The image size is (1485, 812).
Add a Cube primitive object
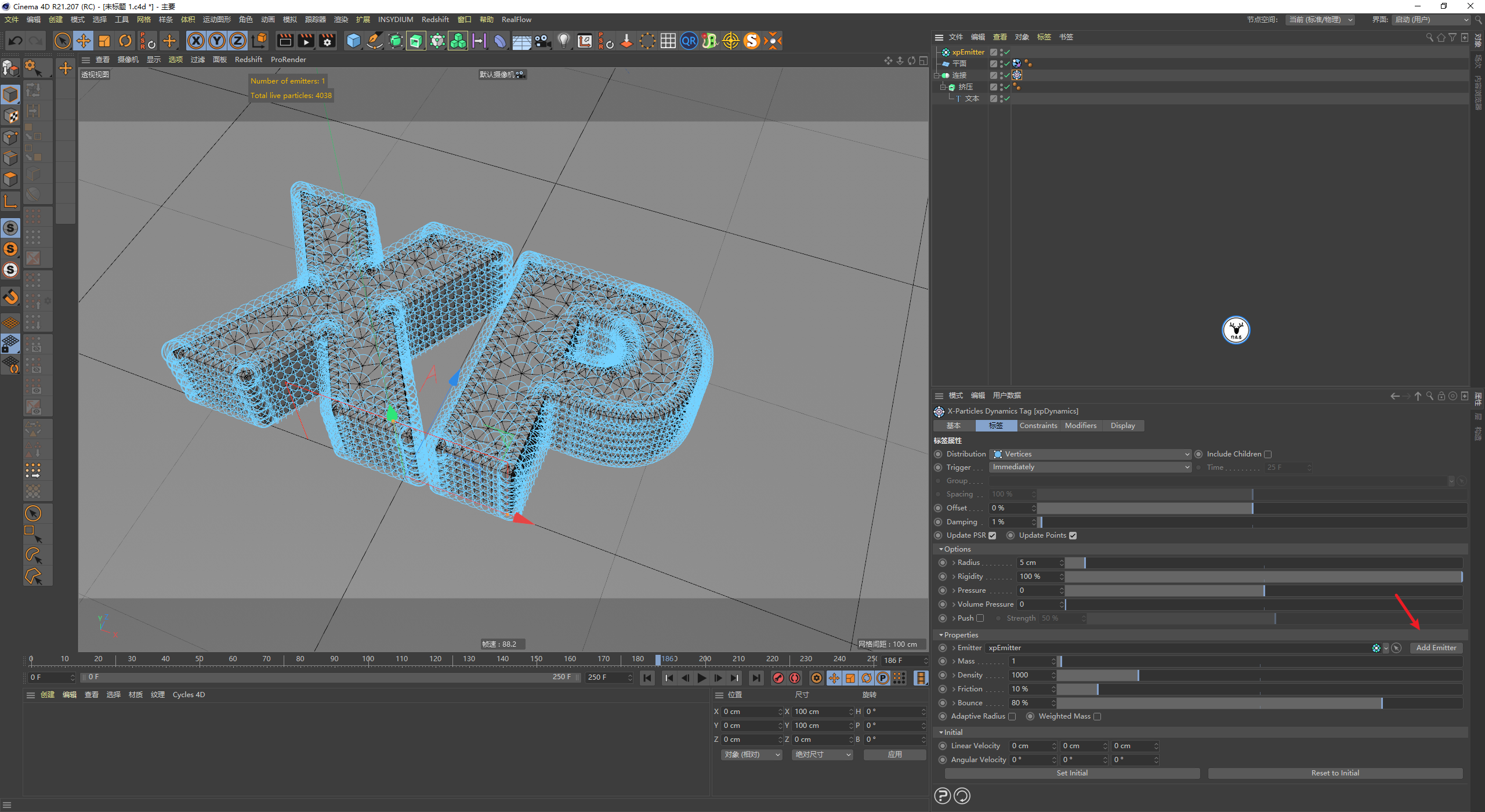tap(353, 41)
